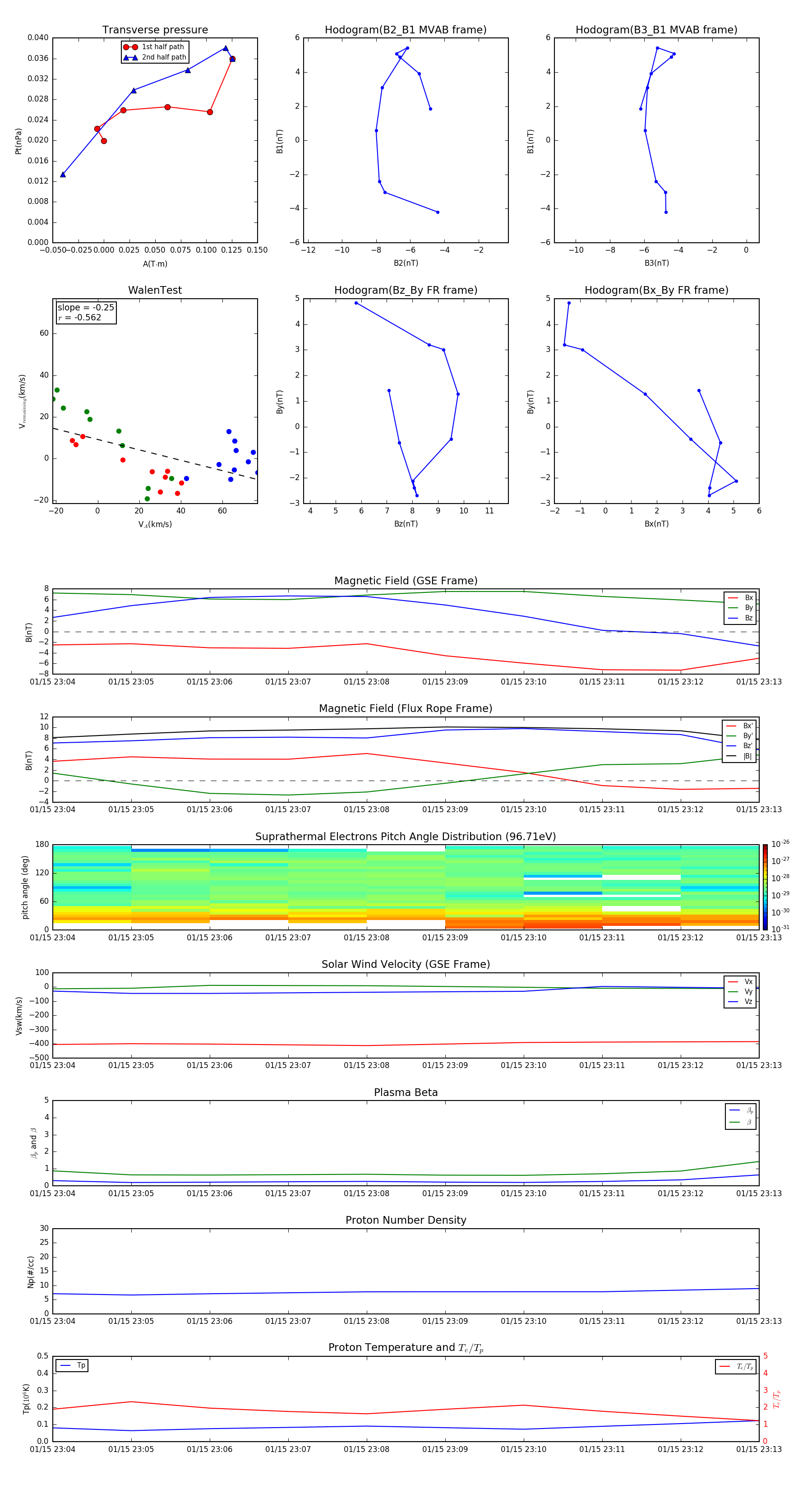Image resolution: width=812 pixels, height=1489 pixels.
Task: Click the β entry in the Plasma Beta legend
Action: coord(741,1122)
